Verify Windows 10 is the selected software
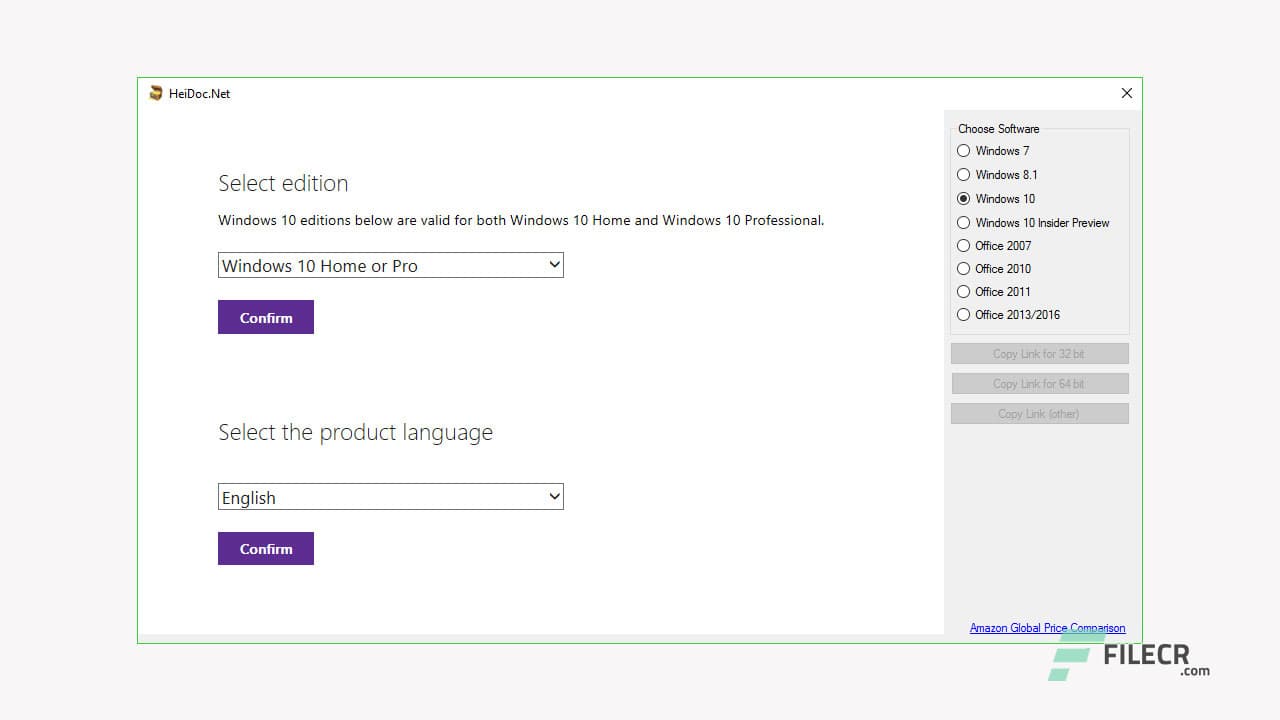 click(963, 198)
